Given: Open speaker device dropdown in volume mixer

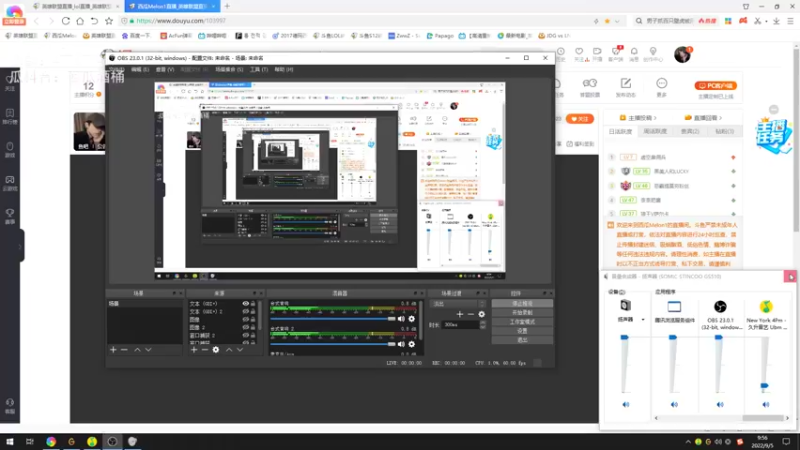Looking at the screenshot, I should coord(643,320).
